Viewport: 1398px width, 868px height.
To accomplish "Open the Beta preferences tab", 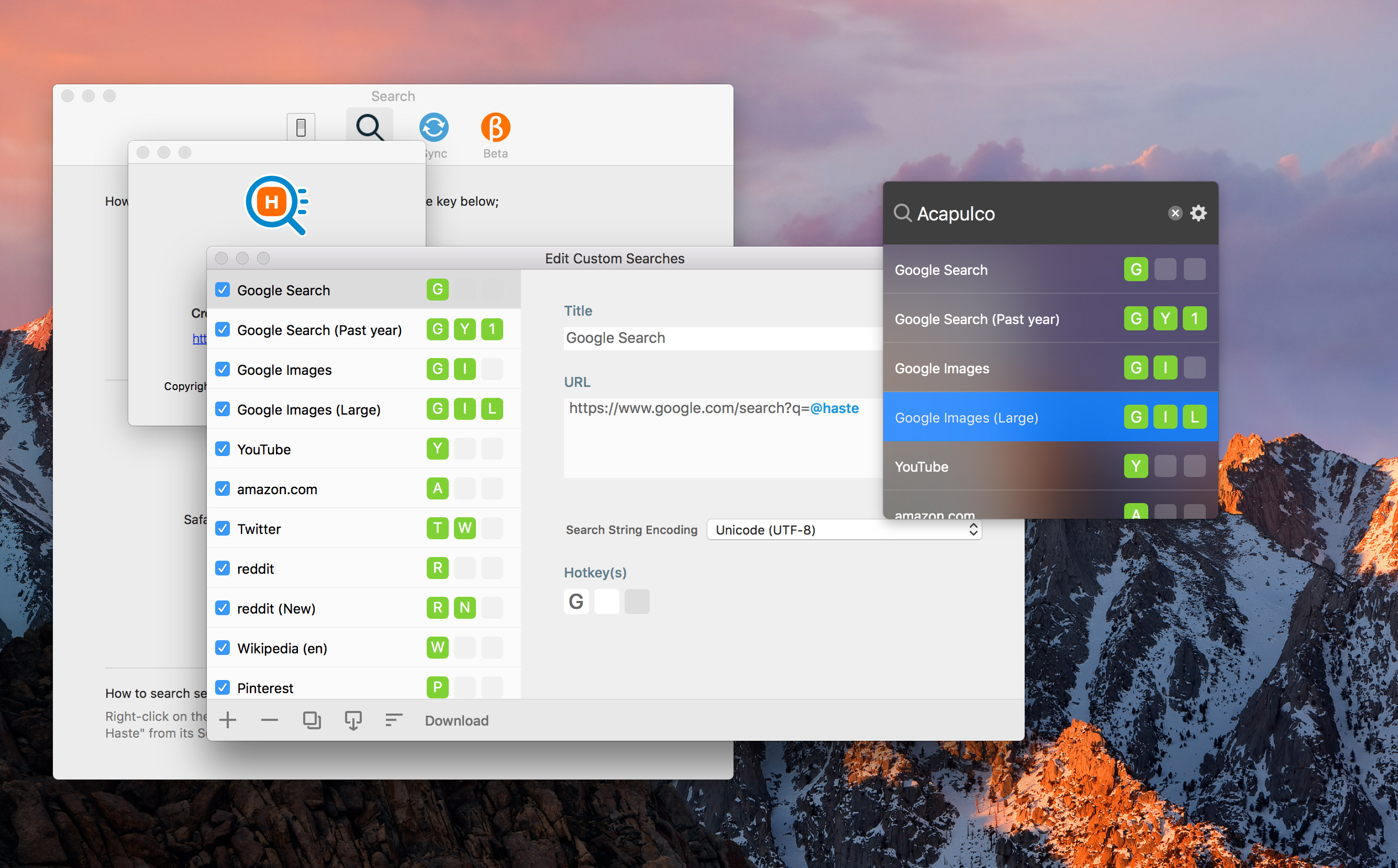I will 495,135.
